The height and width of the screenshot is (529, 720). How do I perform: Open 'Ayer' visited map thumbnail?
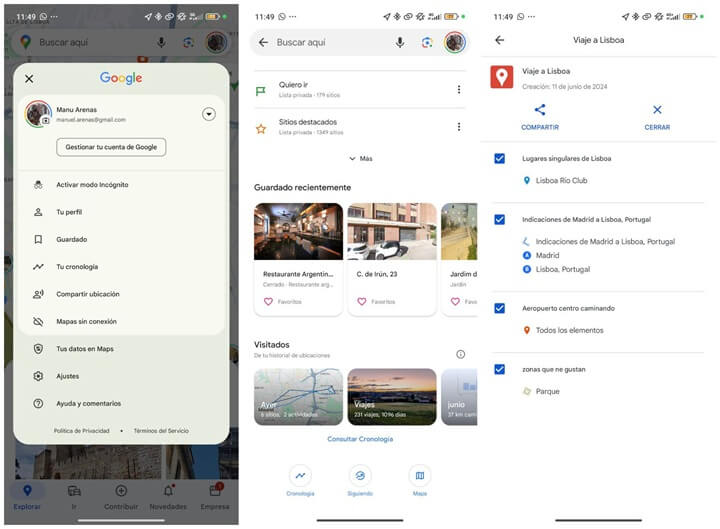[x=298, y=397]
